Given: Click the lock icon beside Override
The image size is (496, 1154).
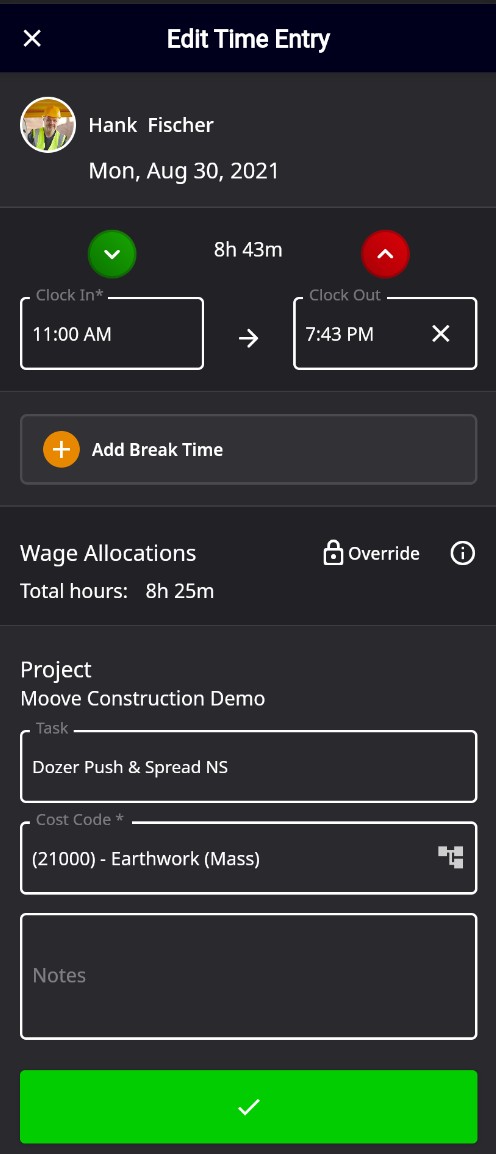Looking at the screenshot, I should 333,553.
